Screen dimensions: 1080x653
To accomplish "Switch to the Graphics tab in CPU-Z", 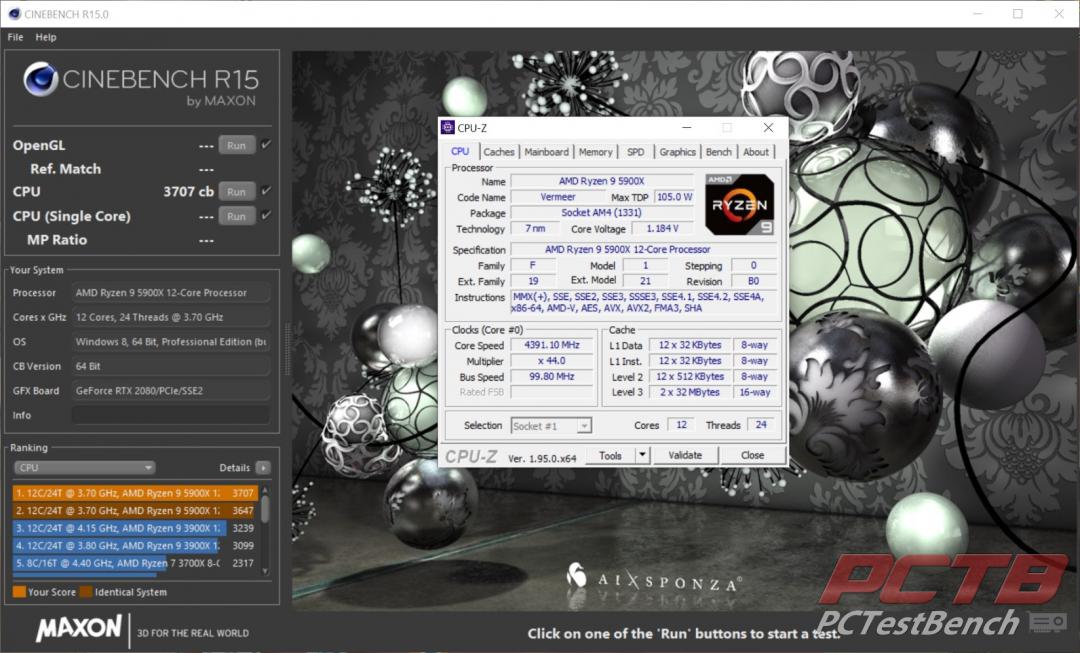I will [677, 152].
